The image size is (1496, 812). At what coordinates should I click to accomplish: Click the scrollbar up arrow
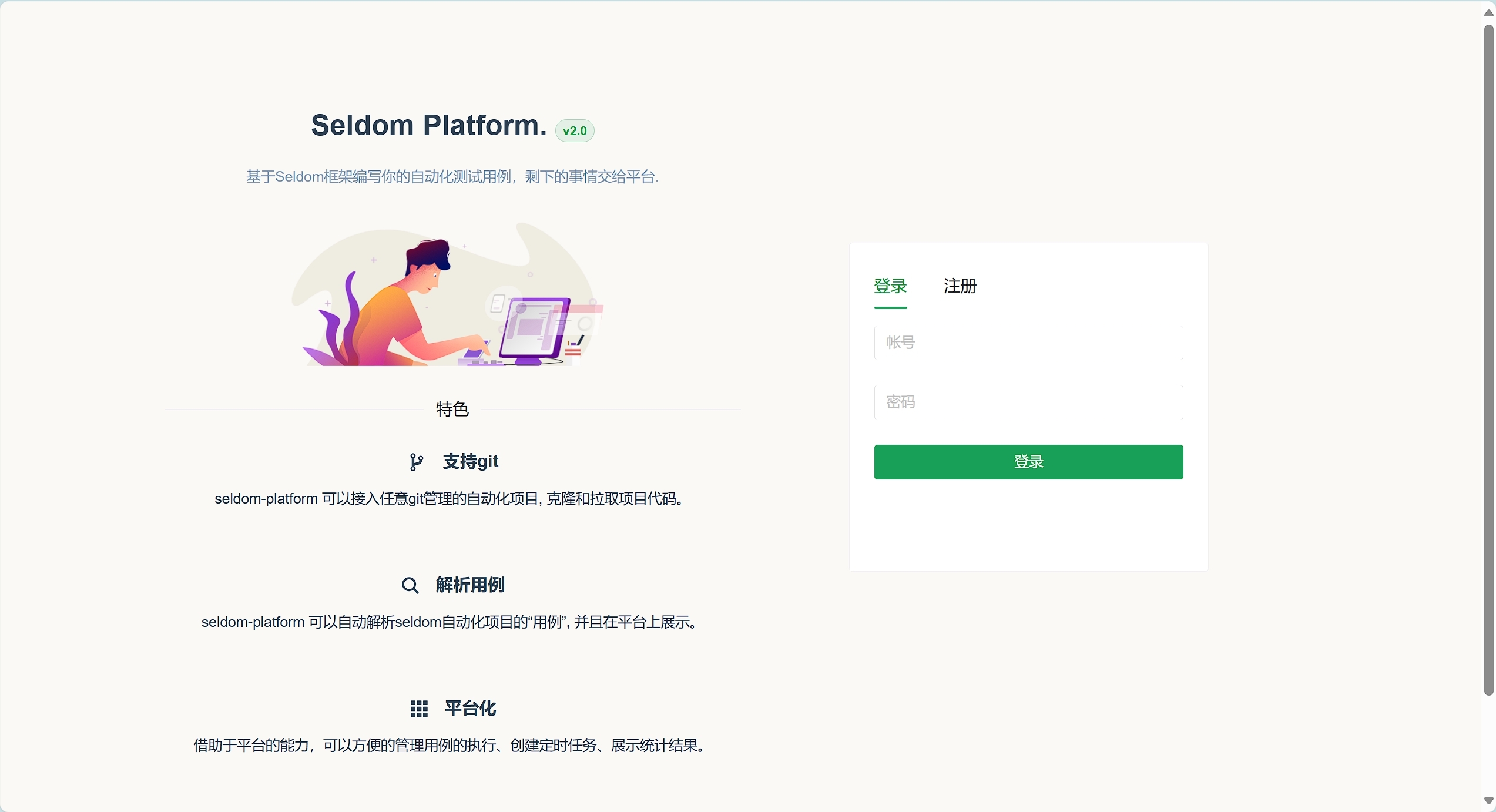1488,13
